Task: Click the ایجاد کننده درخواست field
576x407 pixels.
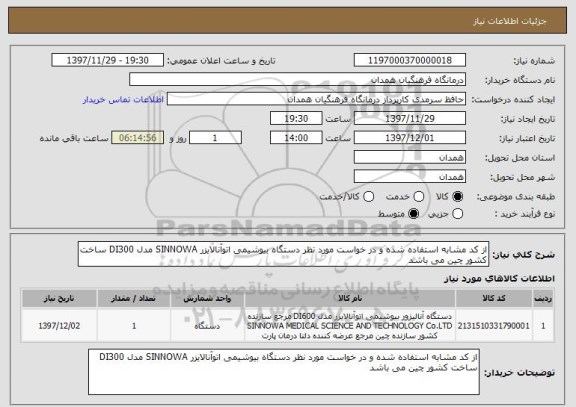Action: click(316, 99)
